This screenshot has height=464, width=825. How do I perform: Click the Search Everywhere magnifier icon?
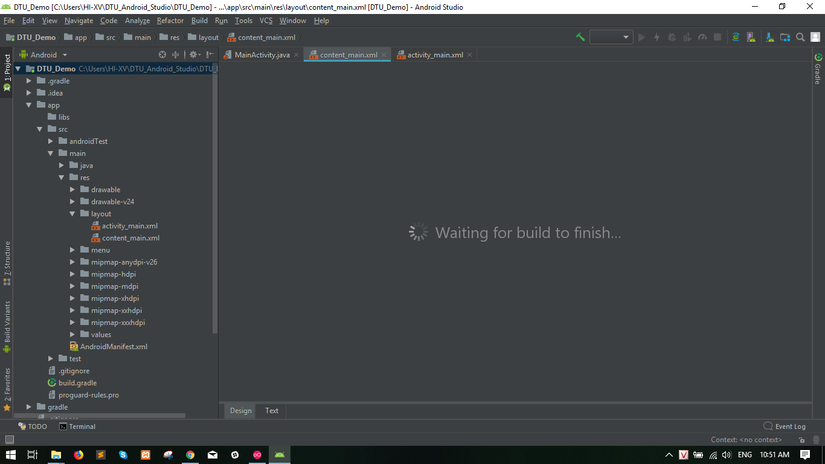[800, 37]
